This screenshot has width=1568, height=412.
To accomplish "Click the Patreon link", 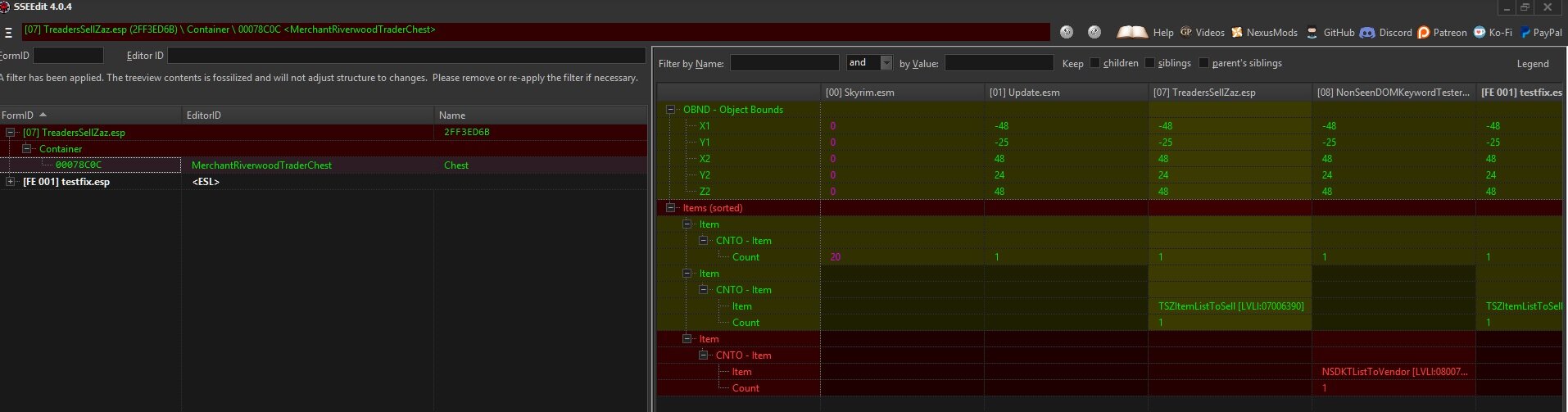I will [x=1450, y=33].
